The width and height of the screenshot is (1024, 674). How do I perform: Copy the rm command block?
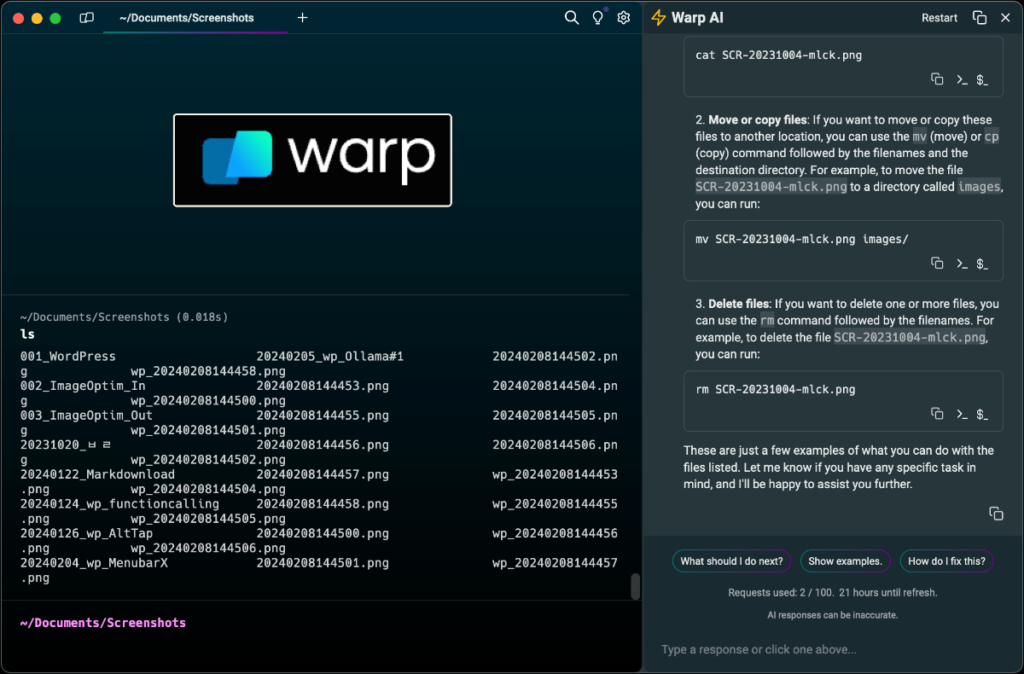(x=937, y=413)
